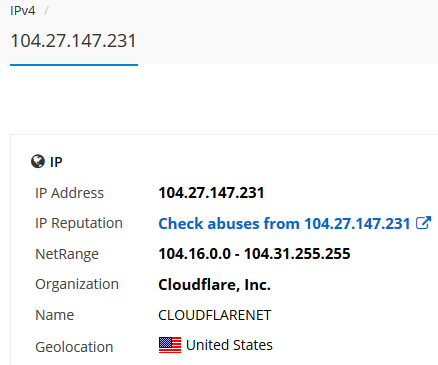Click the external link icon after abuse link
Screen dimensions: 438x365
click(423, 223)
